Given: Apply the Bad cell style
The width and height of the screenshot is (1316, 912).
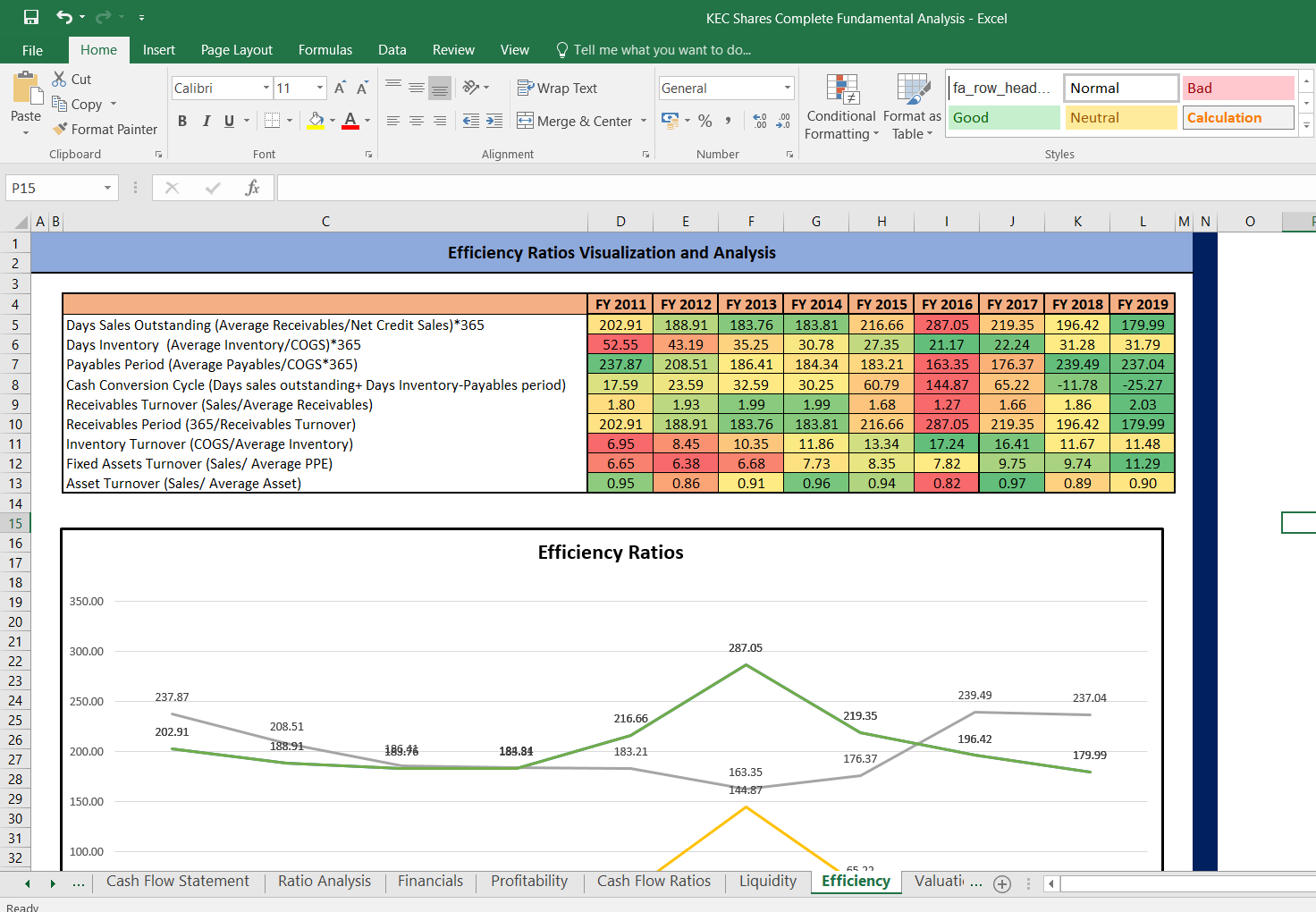Looking at the screenshot, I should pos(1238,88).
